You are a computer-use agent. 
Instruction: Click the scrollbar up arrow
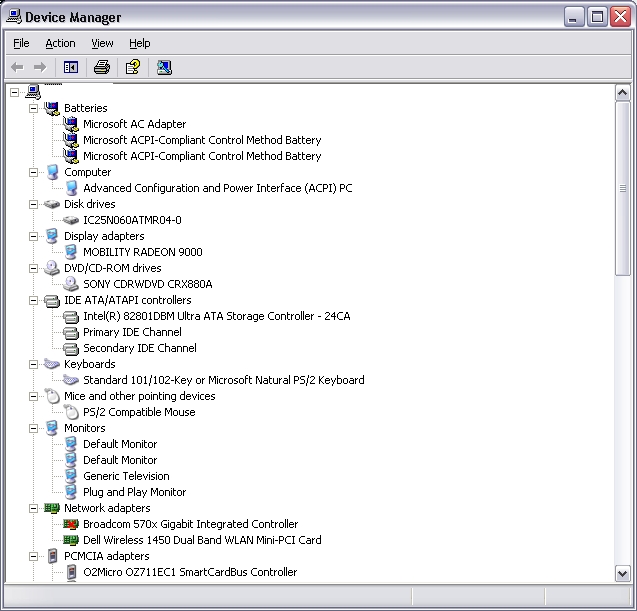click(622, 93)
